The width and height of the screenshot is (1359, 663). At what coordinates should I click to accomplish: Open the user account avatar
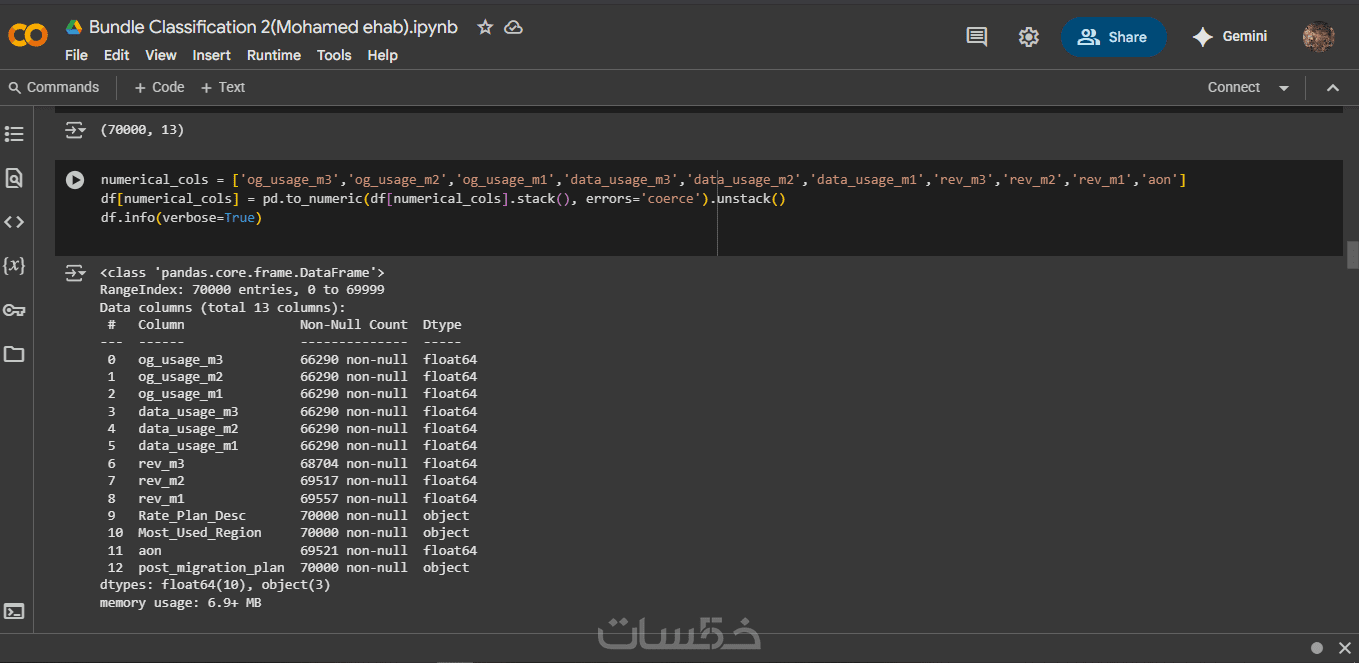(x=1318, y=37)
